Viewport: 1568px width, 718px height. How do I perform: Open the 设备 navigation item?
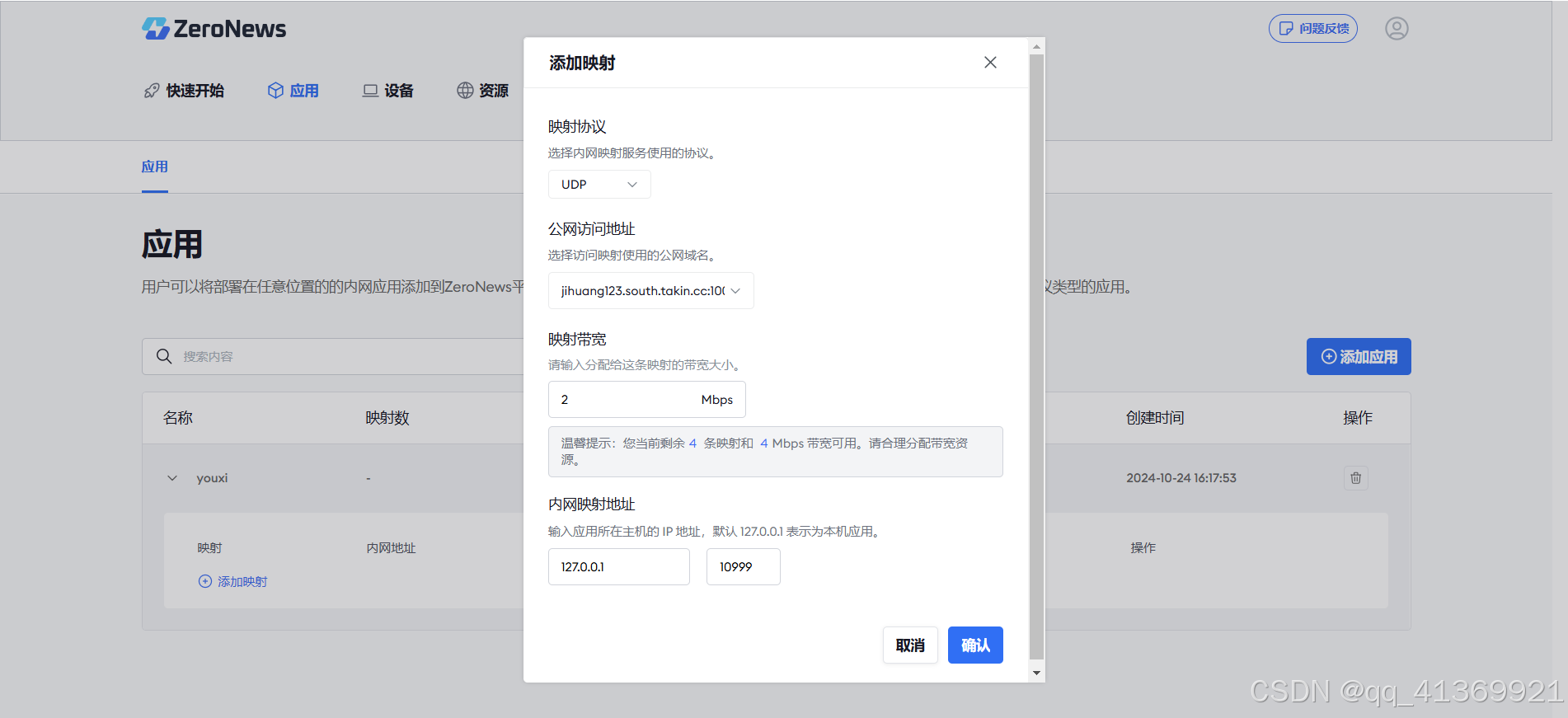[x=388, y=91]
